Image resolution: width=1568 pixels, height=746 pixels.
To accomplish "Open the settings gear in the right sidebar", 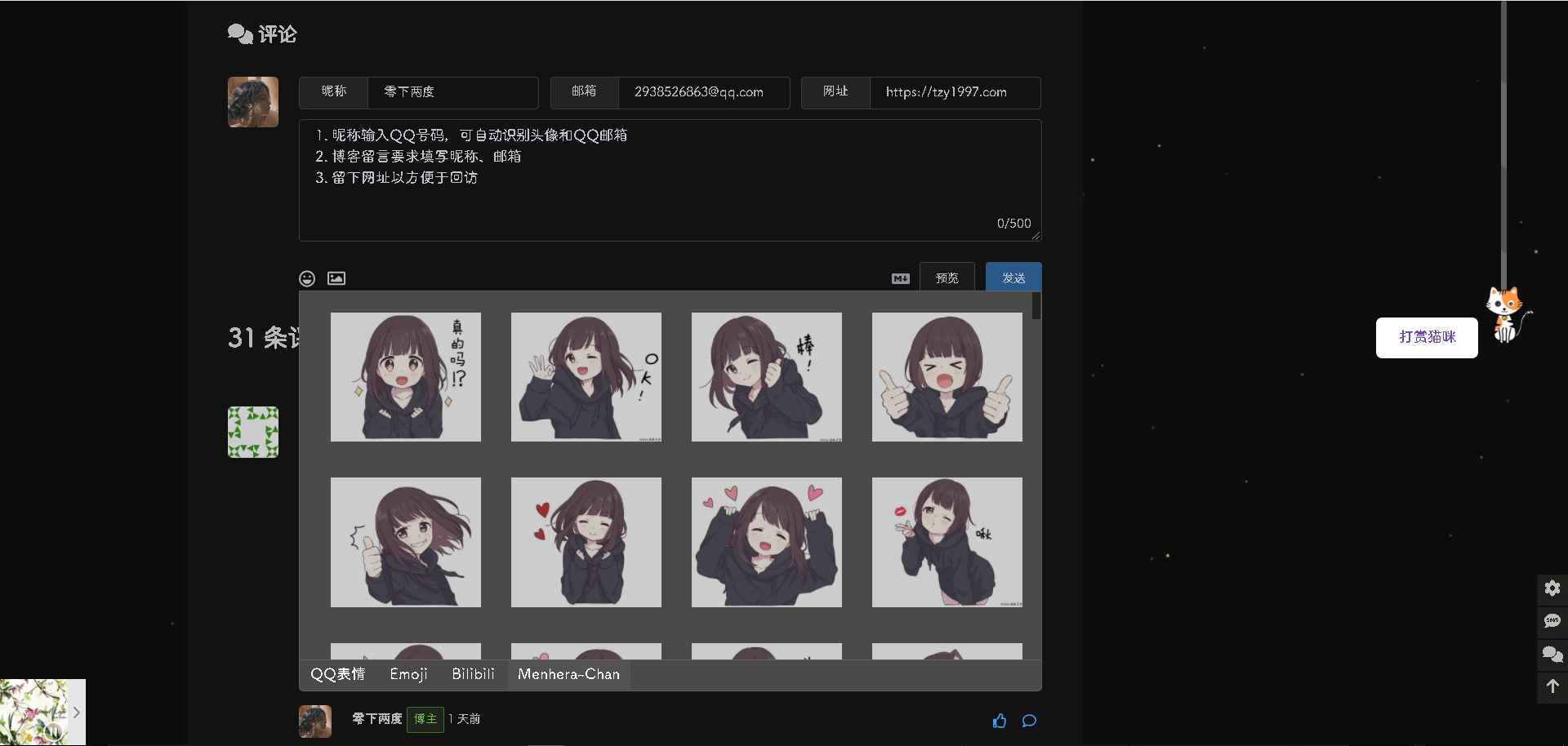I will click(x=1552, y=588).
